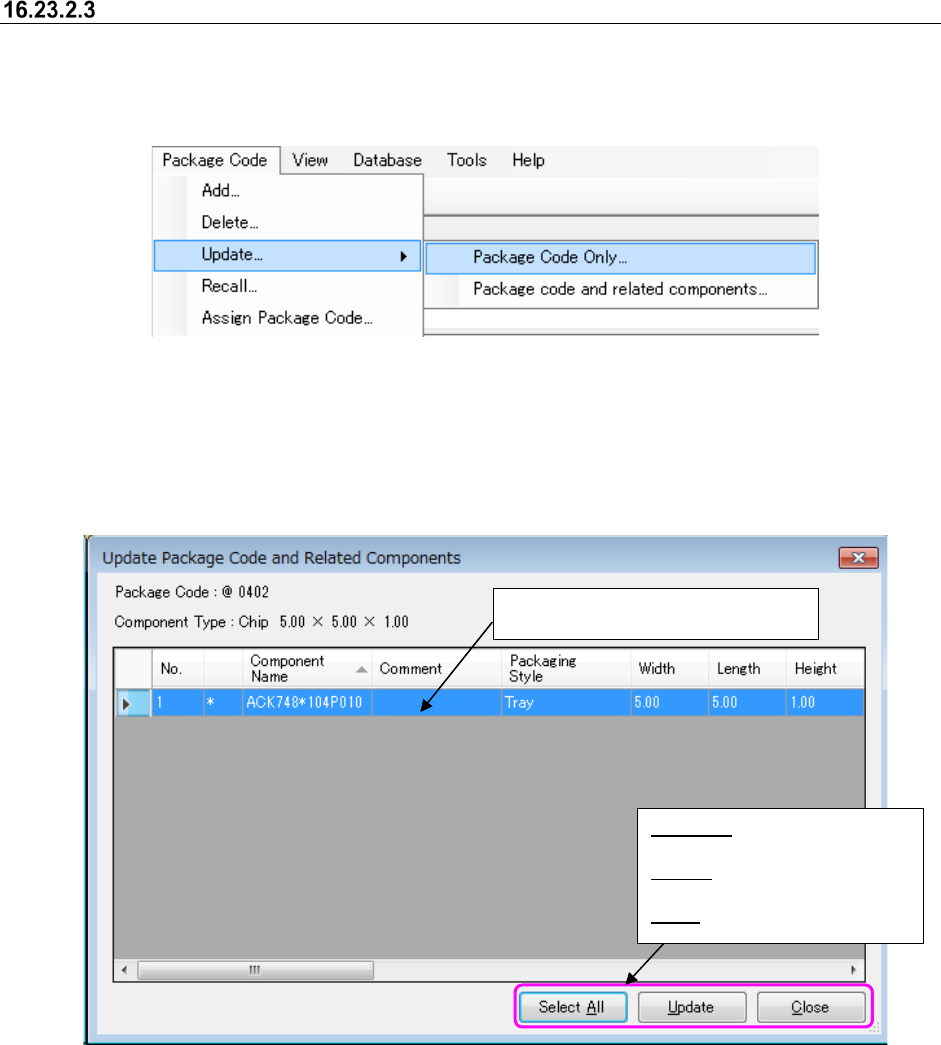941x1045 pixels.
Task: Click scrollbar left arrow in table
Action: point(125,970)
